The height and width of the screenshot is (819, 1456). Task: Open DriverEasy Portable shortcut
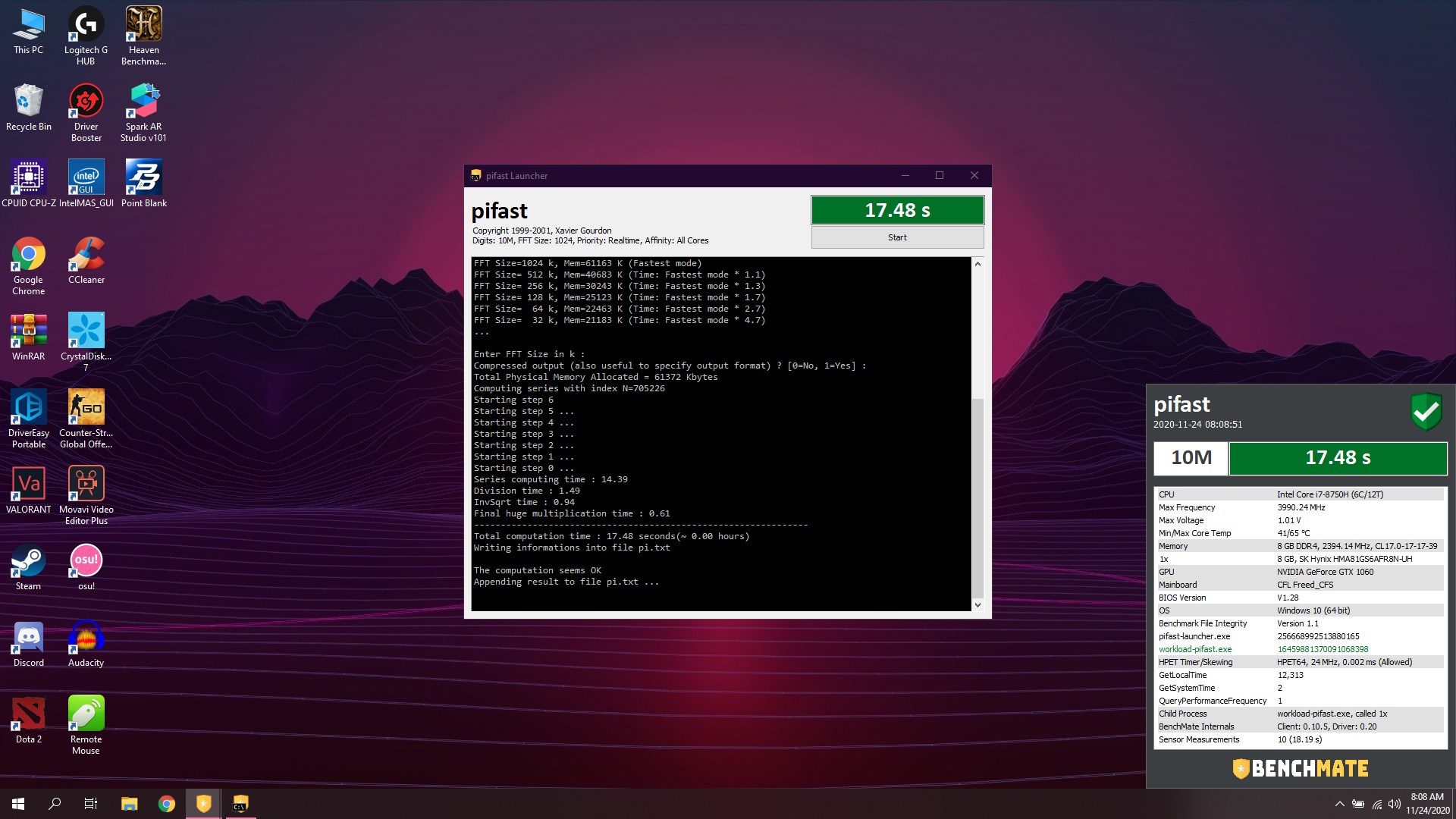click(28, 419)
